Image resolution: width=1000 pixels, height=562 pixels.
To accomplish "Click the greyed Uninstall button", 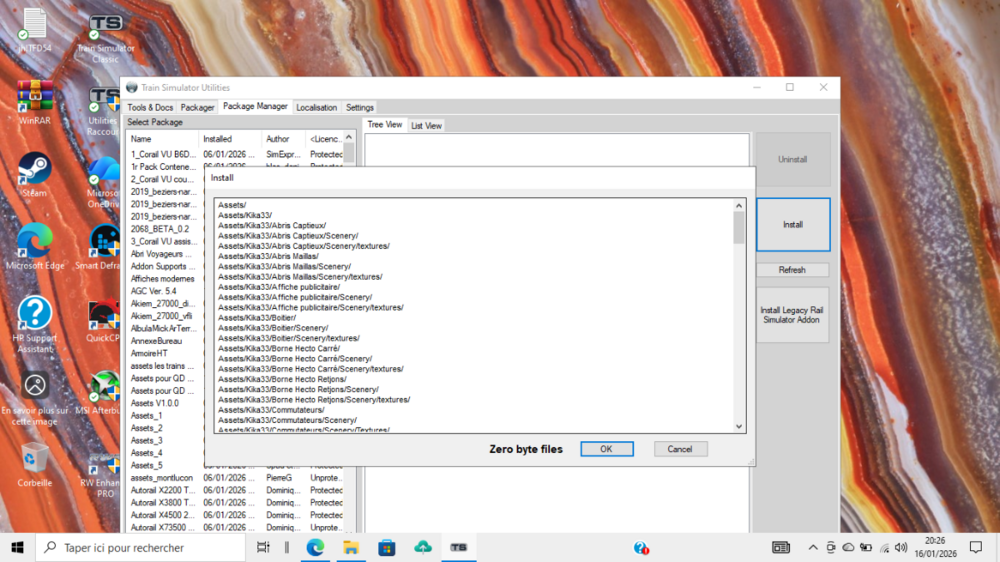I will click(793, 159).
